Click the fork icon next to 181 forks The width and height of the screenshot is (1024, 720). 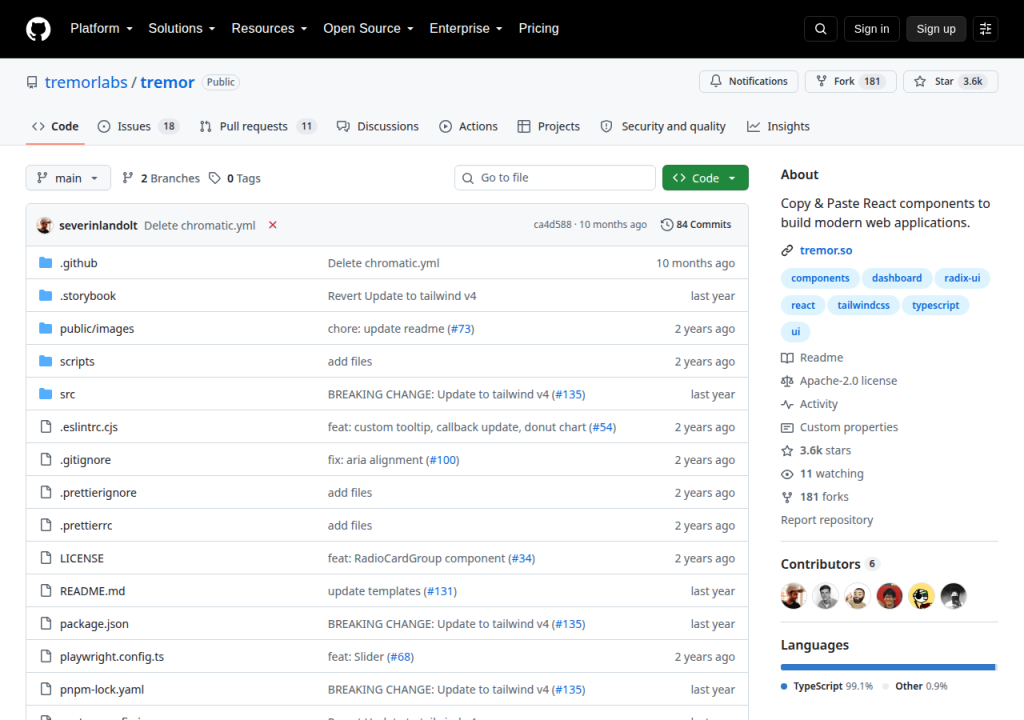[787, 497]
